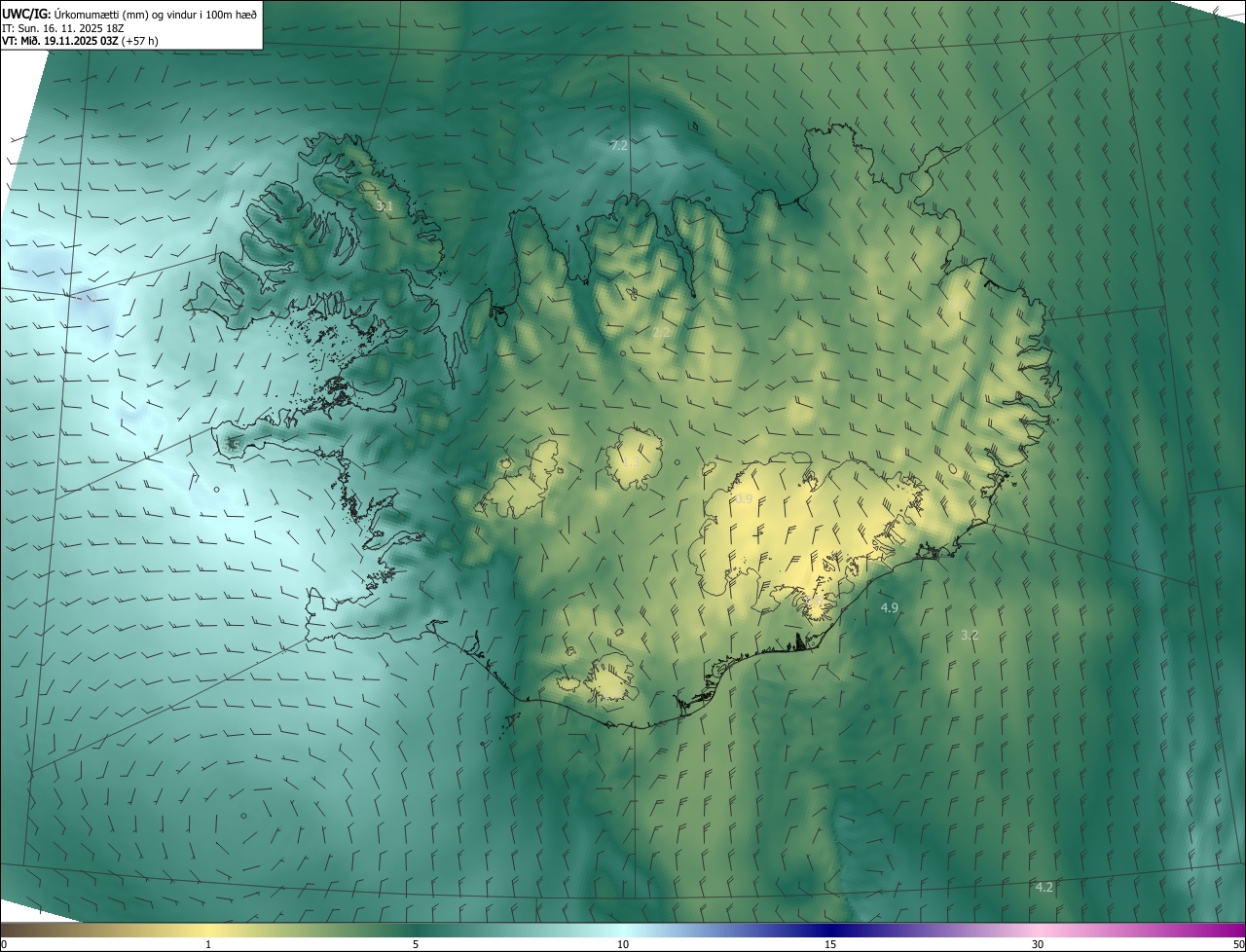Click the color scale tick label 0
The height and width of the screenshot is (952, 1246).
pos(4,944)
